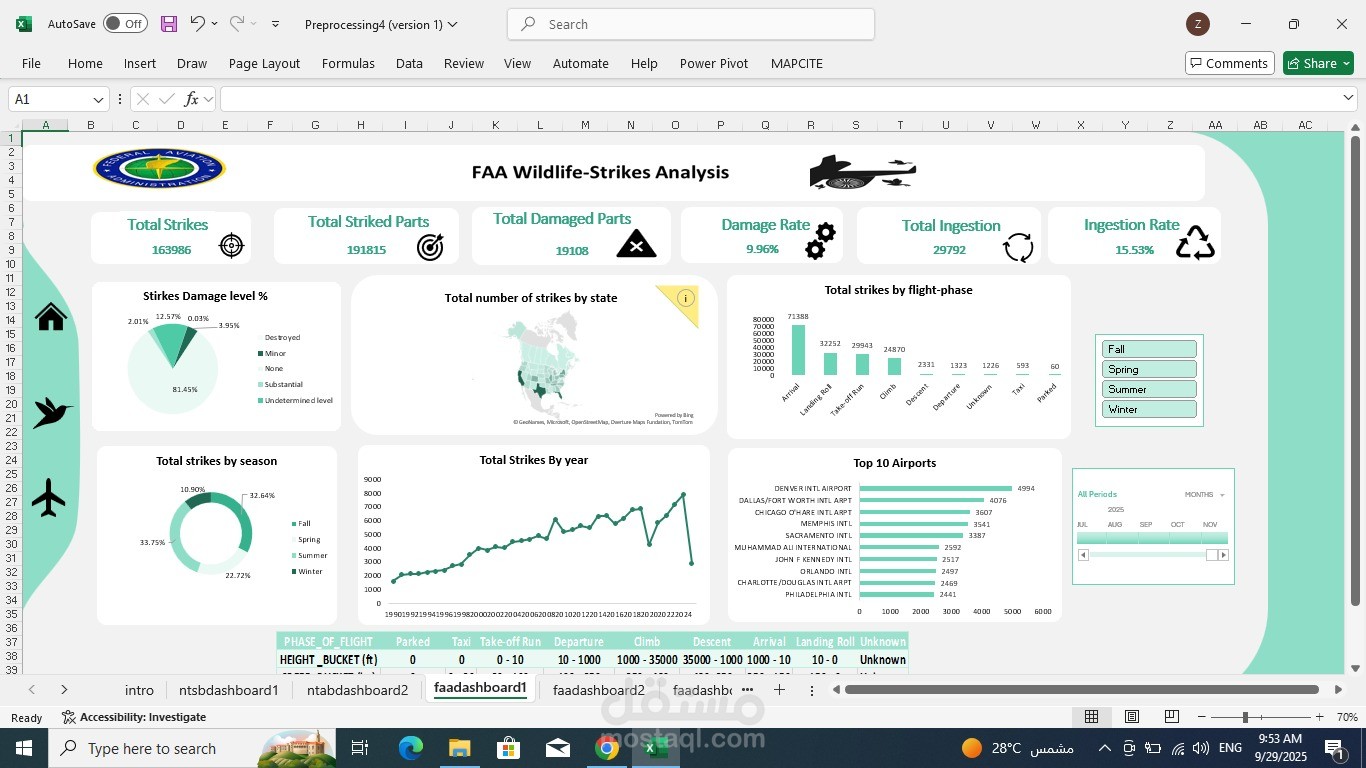Image resolution: width=1366 pixels, height=768 pixels.
Task: Click the info icon on map chart
Action: [x=685, y=298]
